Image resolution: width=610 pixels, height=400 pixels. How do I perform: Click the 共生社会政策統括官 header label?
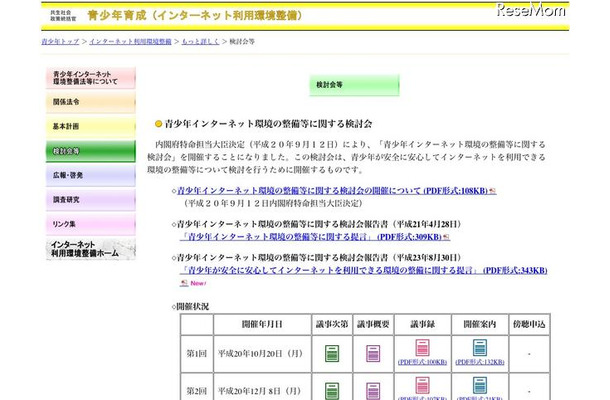pyautogui.click(x=63, y=16)
